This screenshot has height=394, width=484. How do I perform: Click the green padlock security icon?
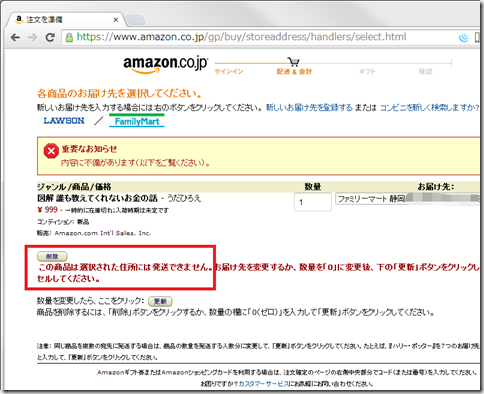(x=69, y=37)
